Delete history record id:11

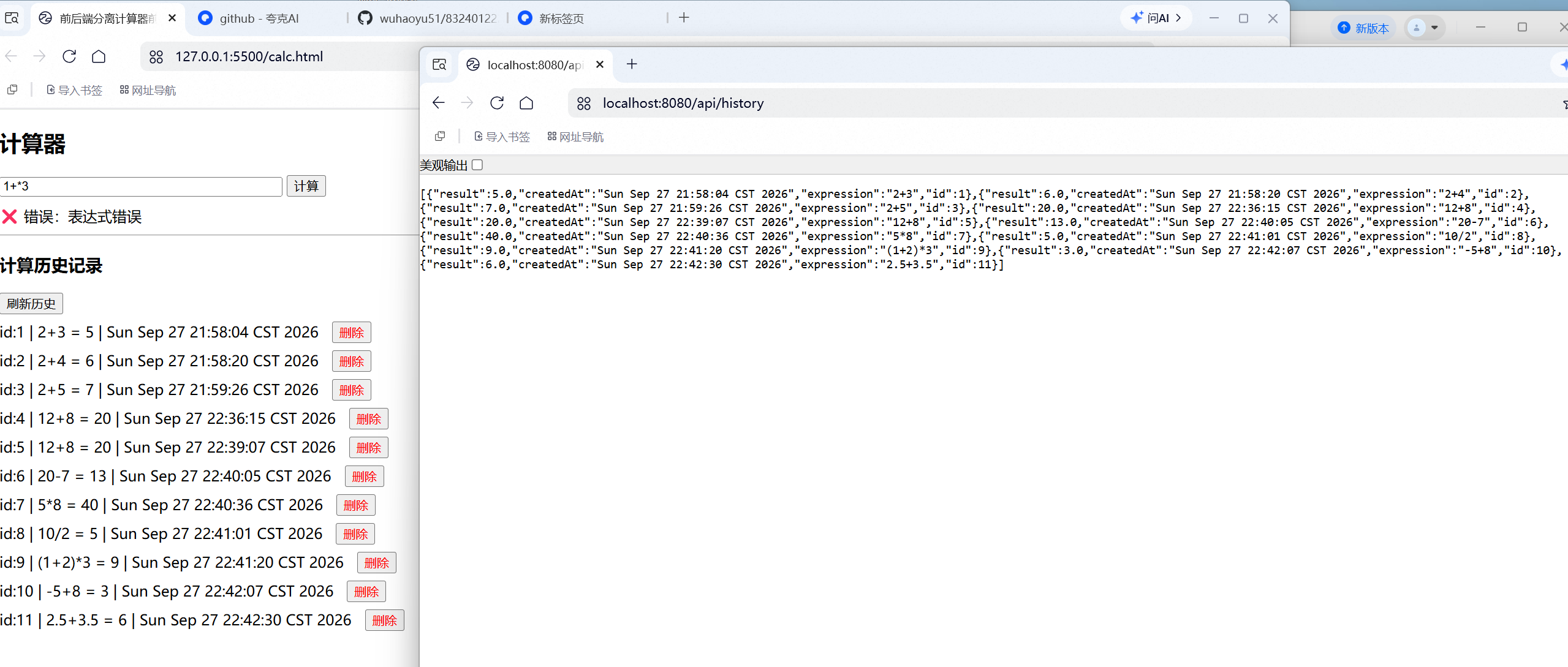pos(385,620)
